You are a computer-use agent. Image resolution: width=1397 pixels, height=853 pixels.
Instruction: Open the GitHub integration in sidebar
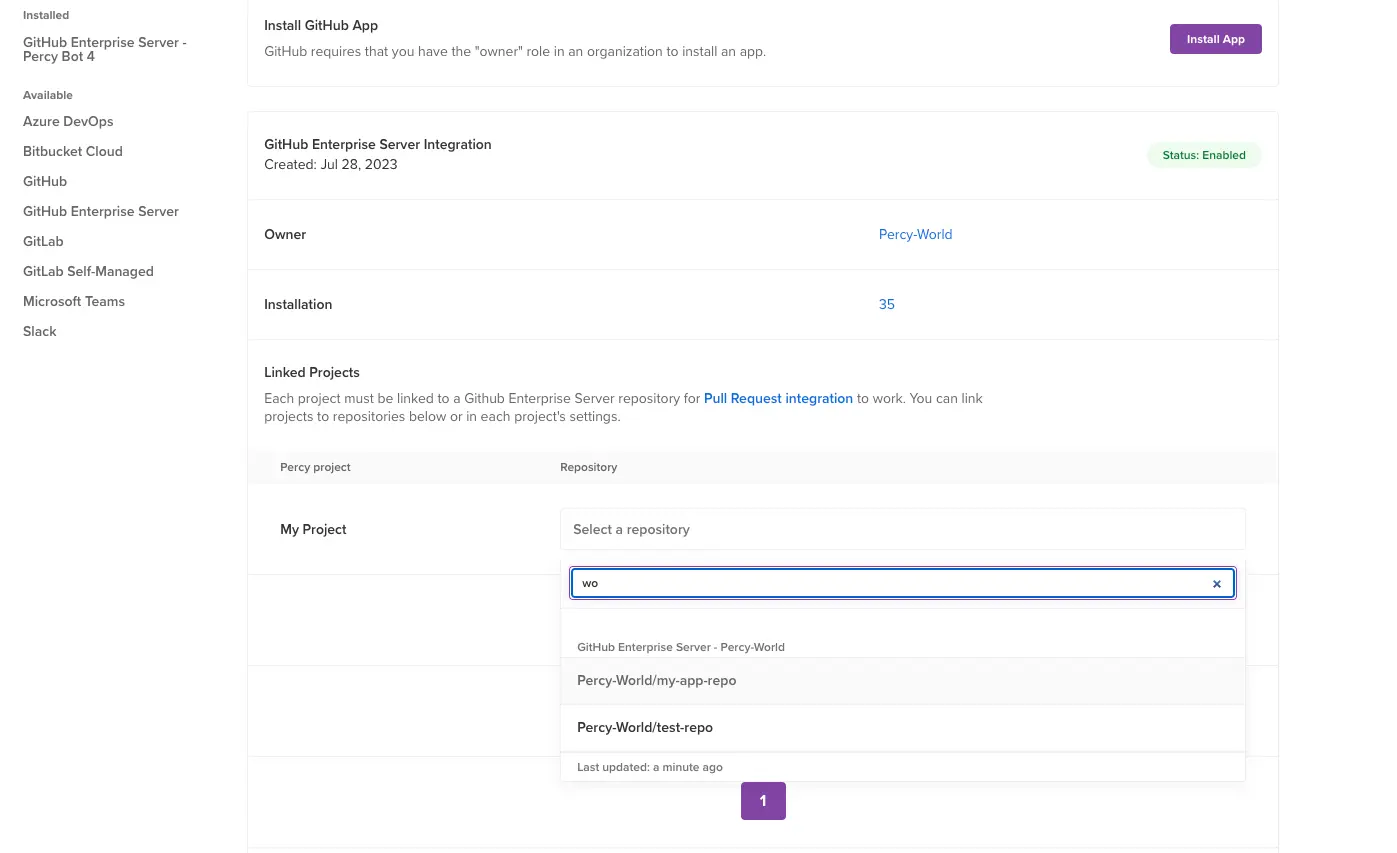[x=45, y=182]
